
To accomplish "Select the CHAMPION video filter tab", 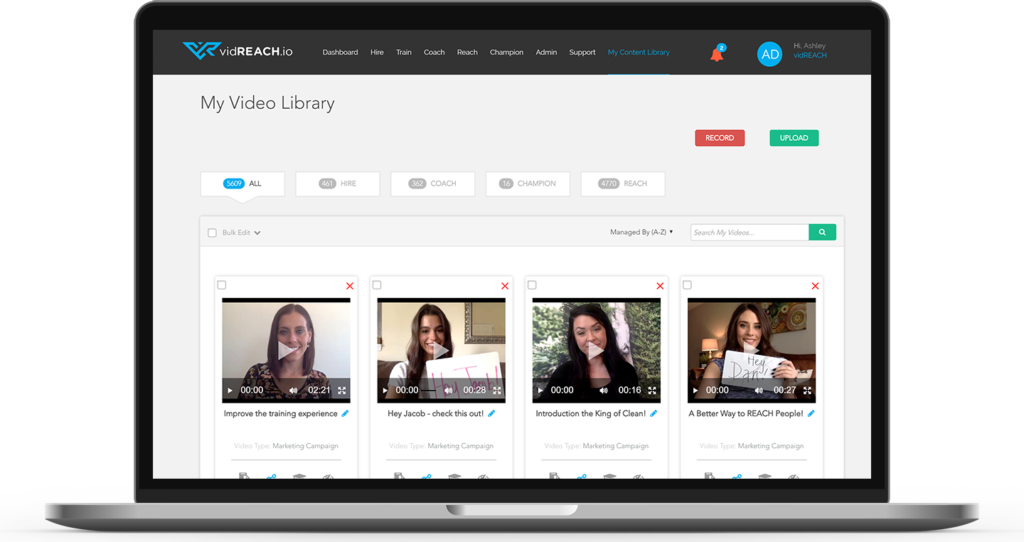I will click(x=528, y=184).
